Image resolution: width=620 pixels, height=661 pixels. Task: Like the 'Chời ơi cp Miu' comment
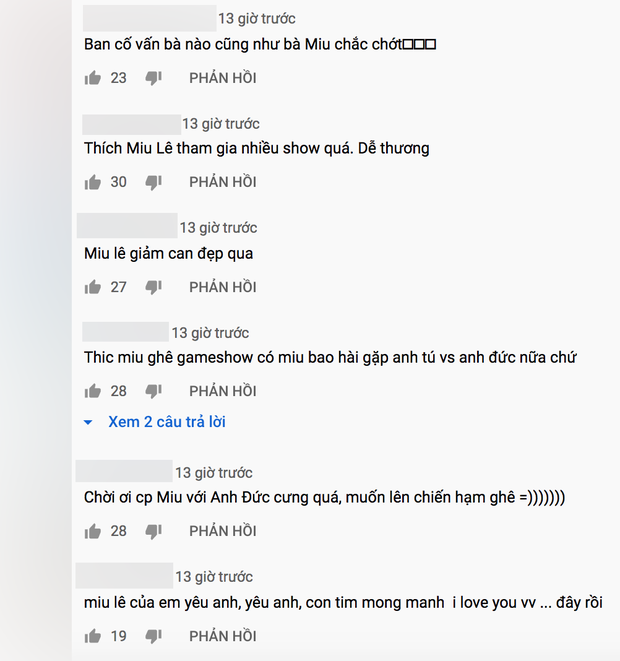(92, 531)
